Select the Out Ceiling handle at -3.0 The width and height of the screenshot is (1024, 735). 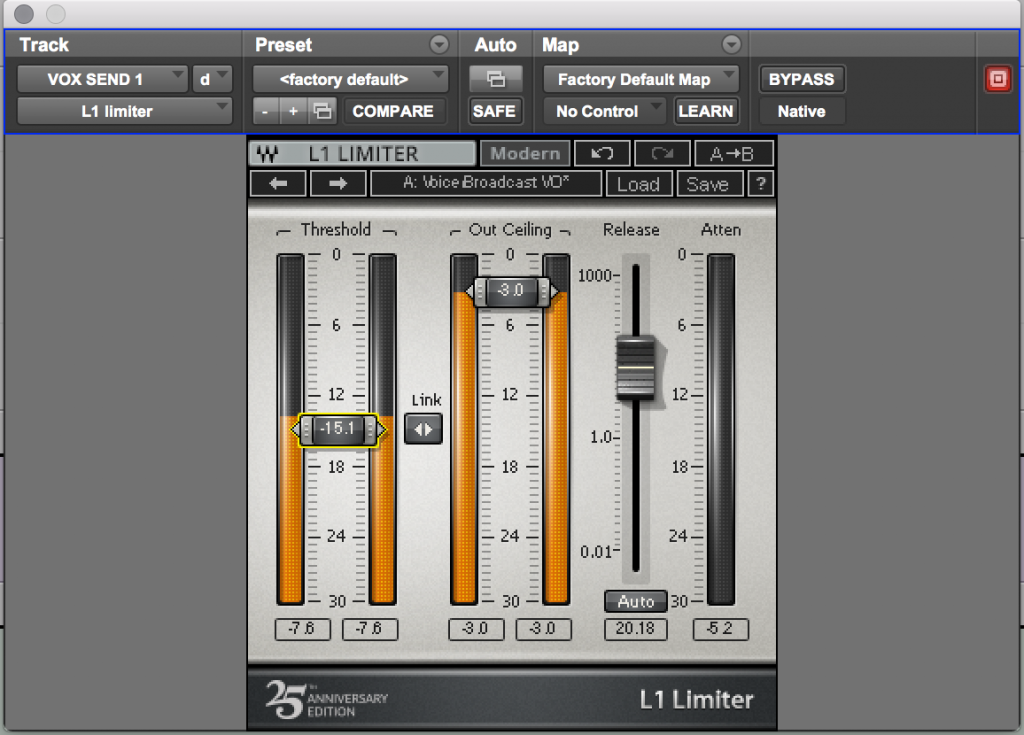pos(511,291)
